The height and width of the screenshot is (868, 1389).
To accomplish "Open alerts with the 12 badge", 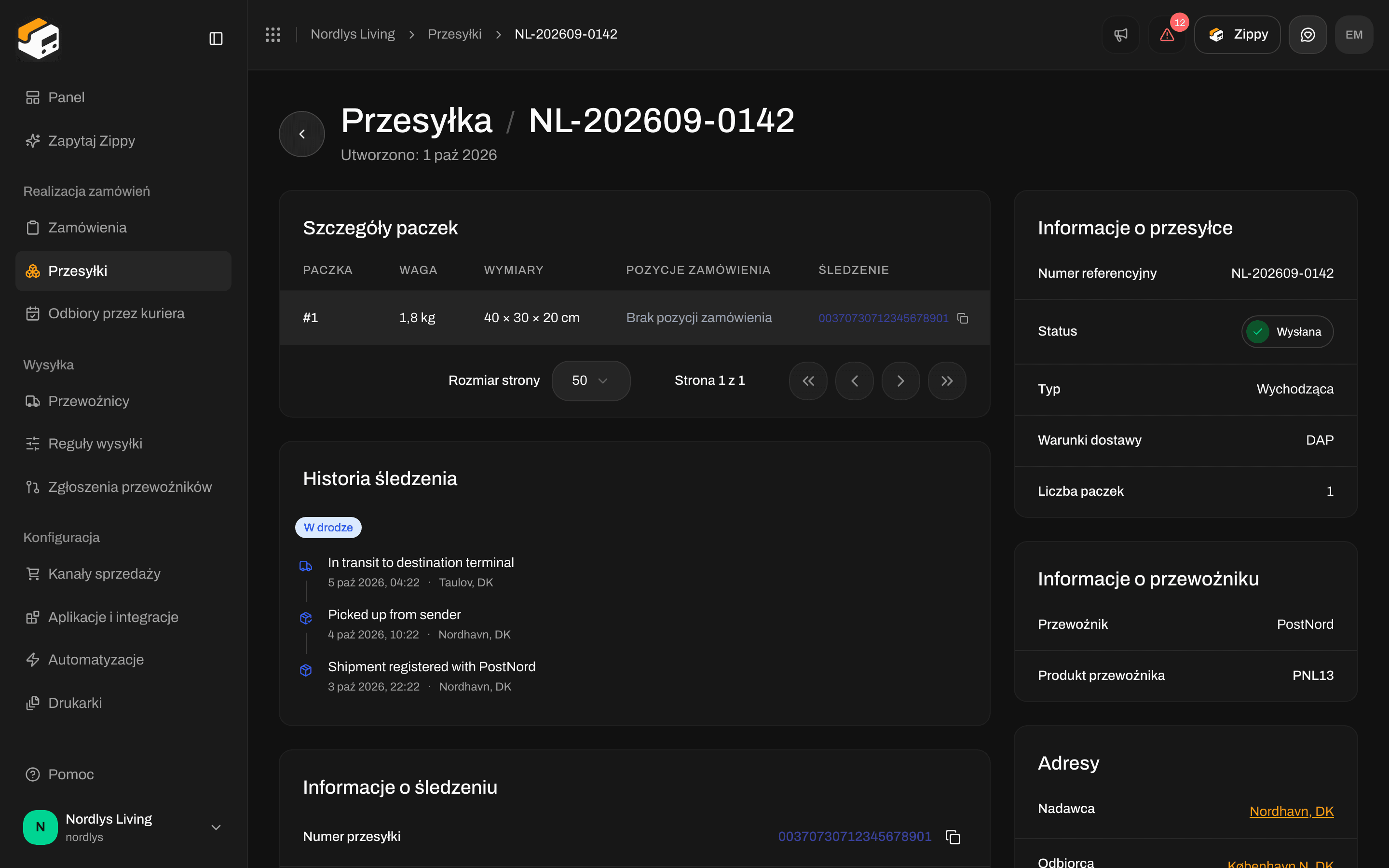I will click(x=1167, y=34).
